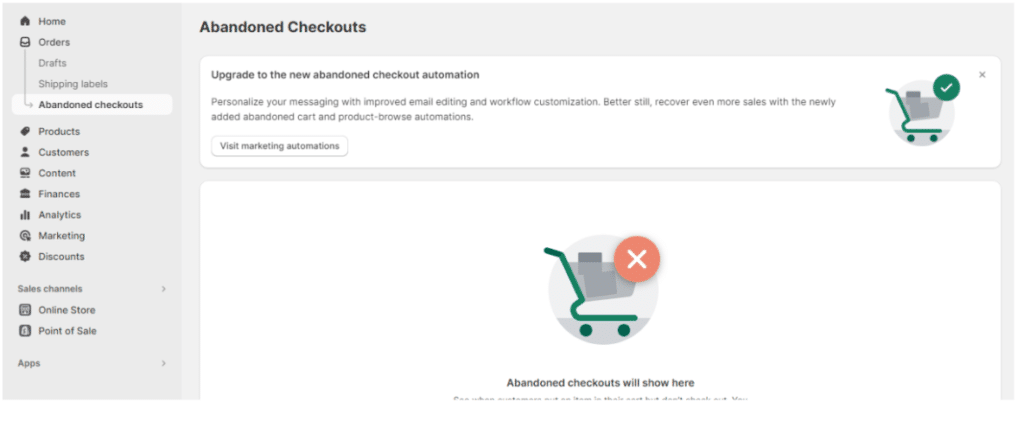Click the Content icon in sidebar

point(25,173)
